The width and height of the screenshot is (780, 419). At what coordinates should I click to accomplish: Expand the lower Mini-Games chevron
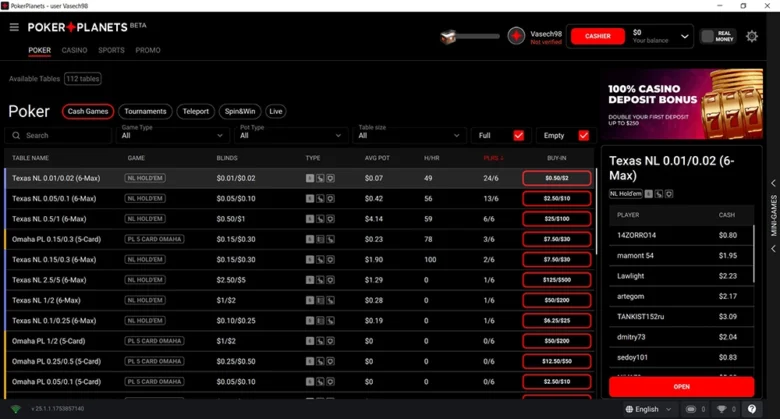click(x=774, y=249)
